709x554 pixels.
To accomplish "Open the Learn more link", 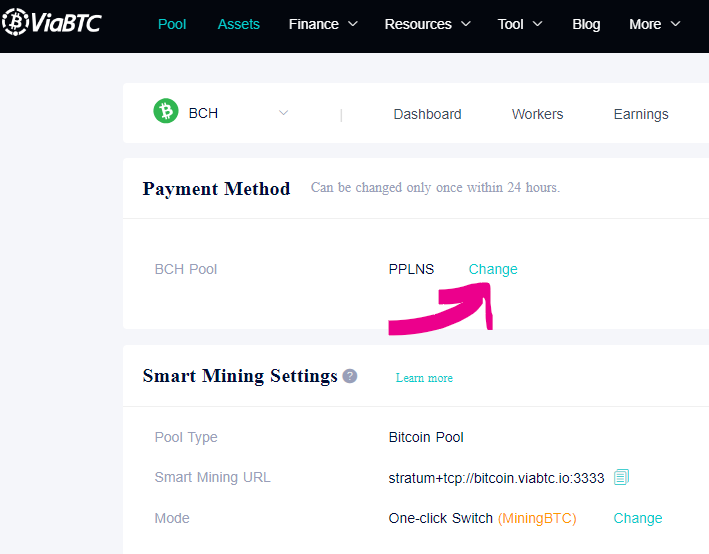I will coord(424,378).
